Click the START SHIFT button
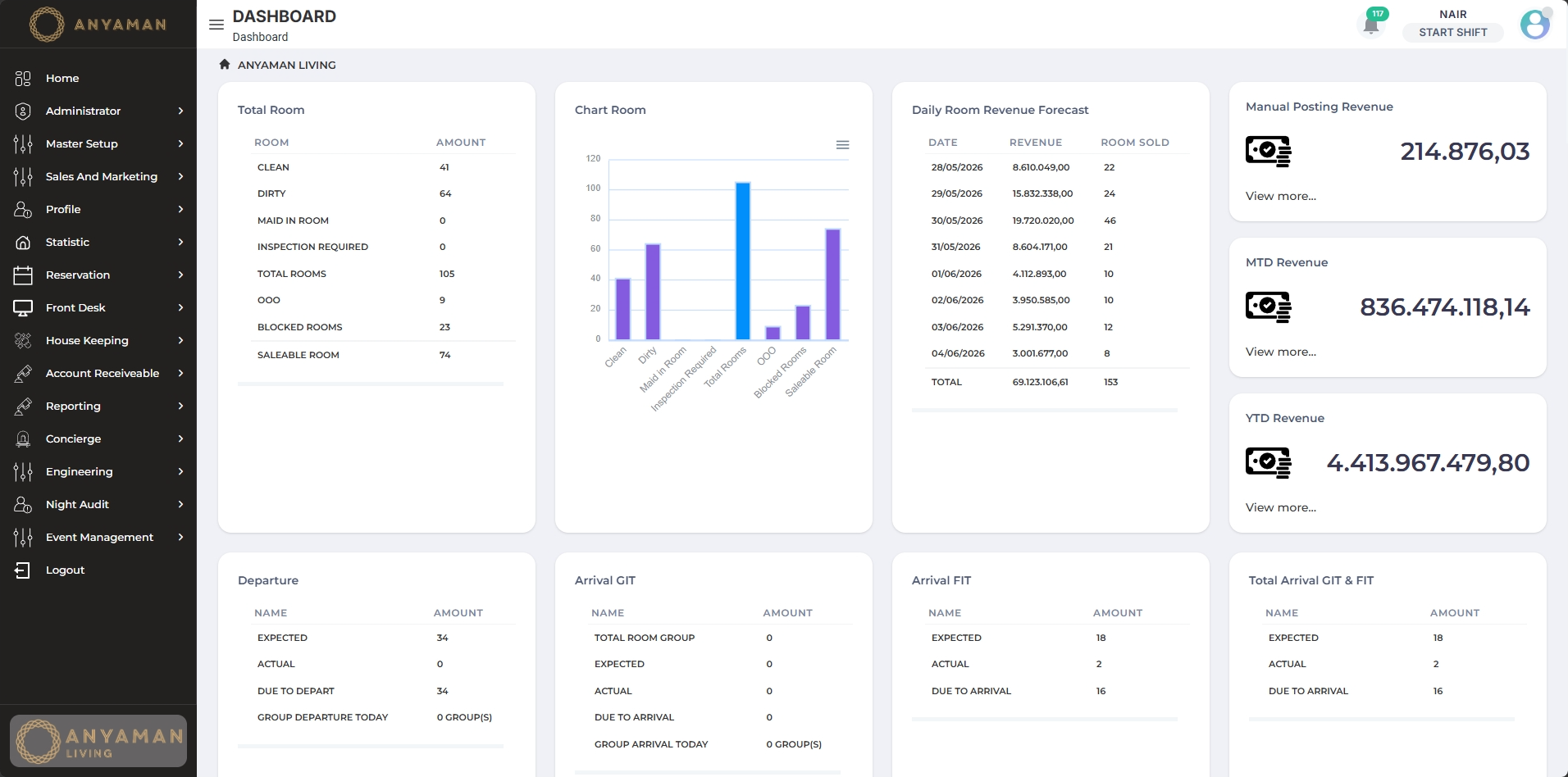 point(1452,33)
